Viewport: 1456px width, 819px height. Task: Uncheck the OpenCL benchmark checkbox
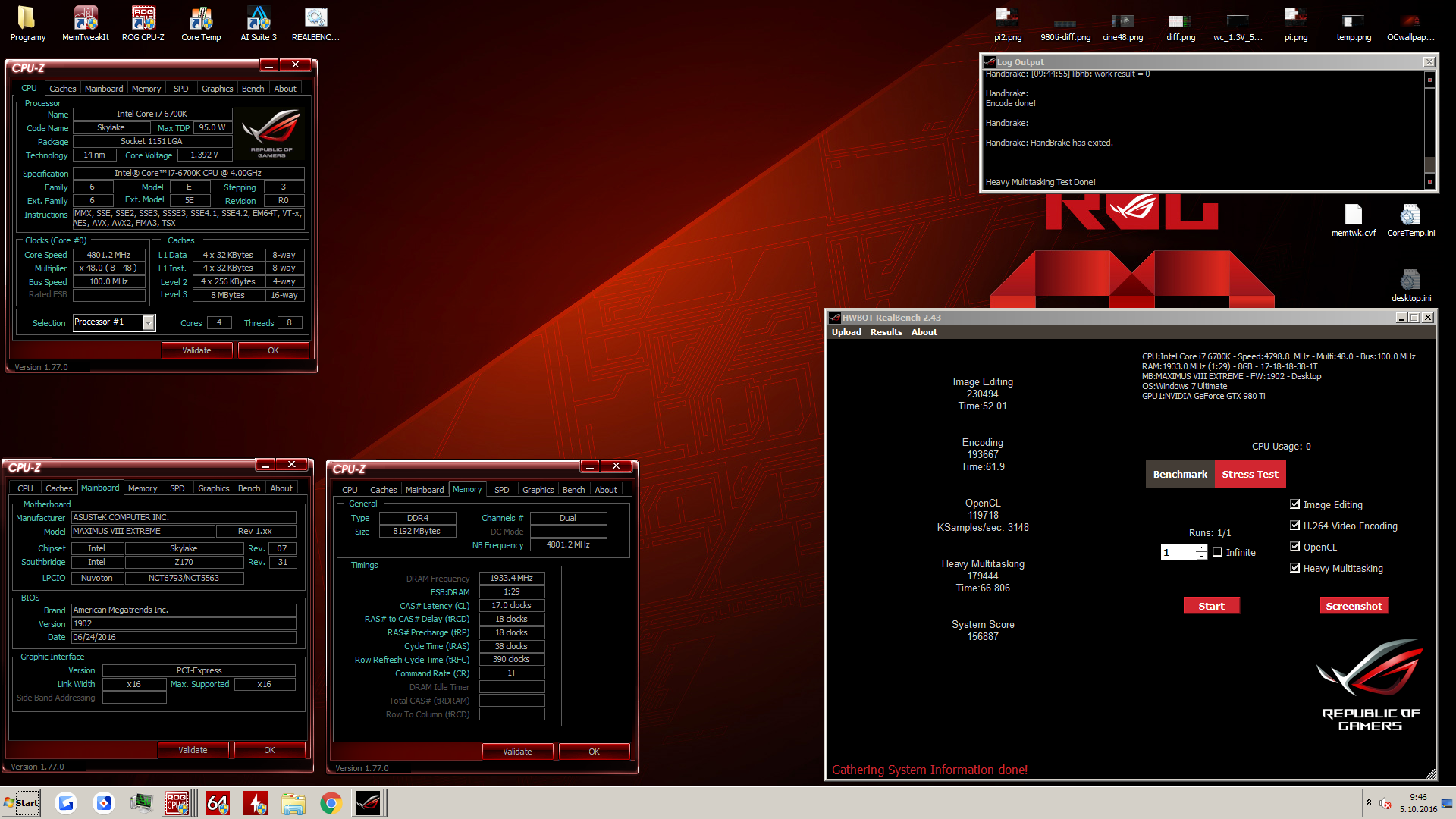coord(1295,547)
